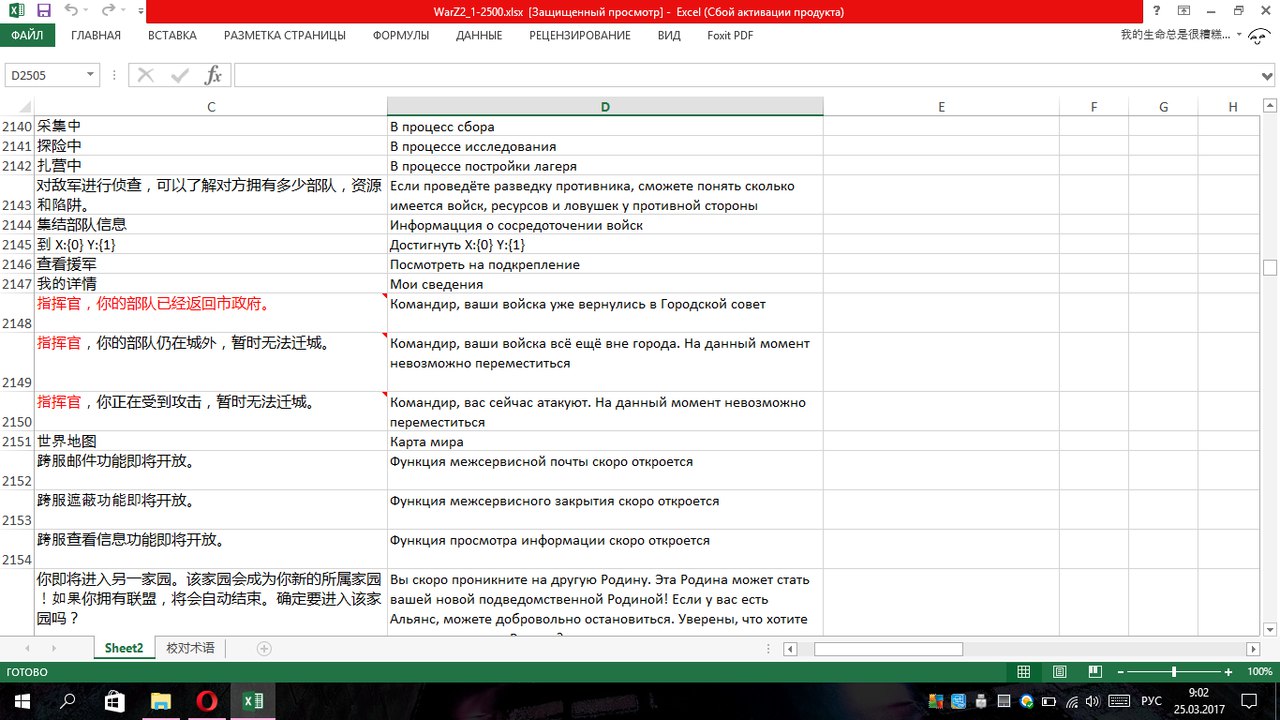The image size is (1280, 720).
Task: Open the Windows Start menu
Action: pyautogui.click(x=22, y=701)
